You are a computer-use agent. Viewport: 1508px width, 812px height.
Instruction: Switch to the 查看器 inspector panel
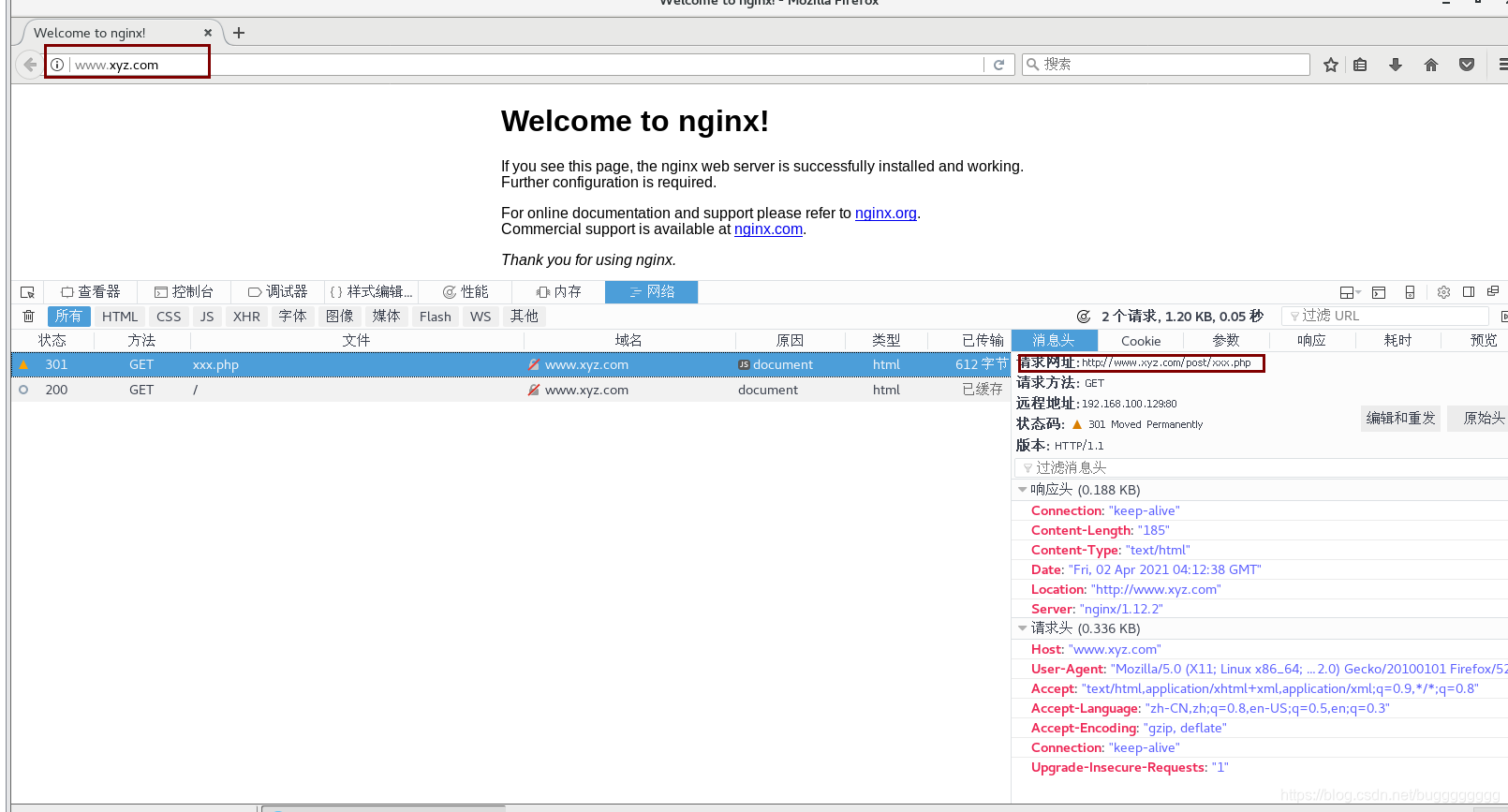click(x=91, y=292)
